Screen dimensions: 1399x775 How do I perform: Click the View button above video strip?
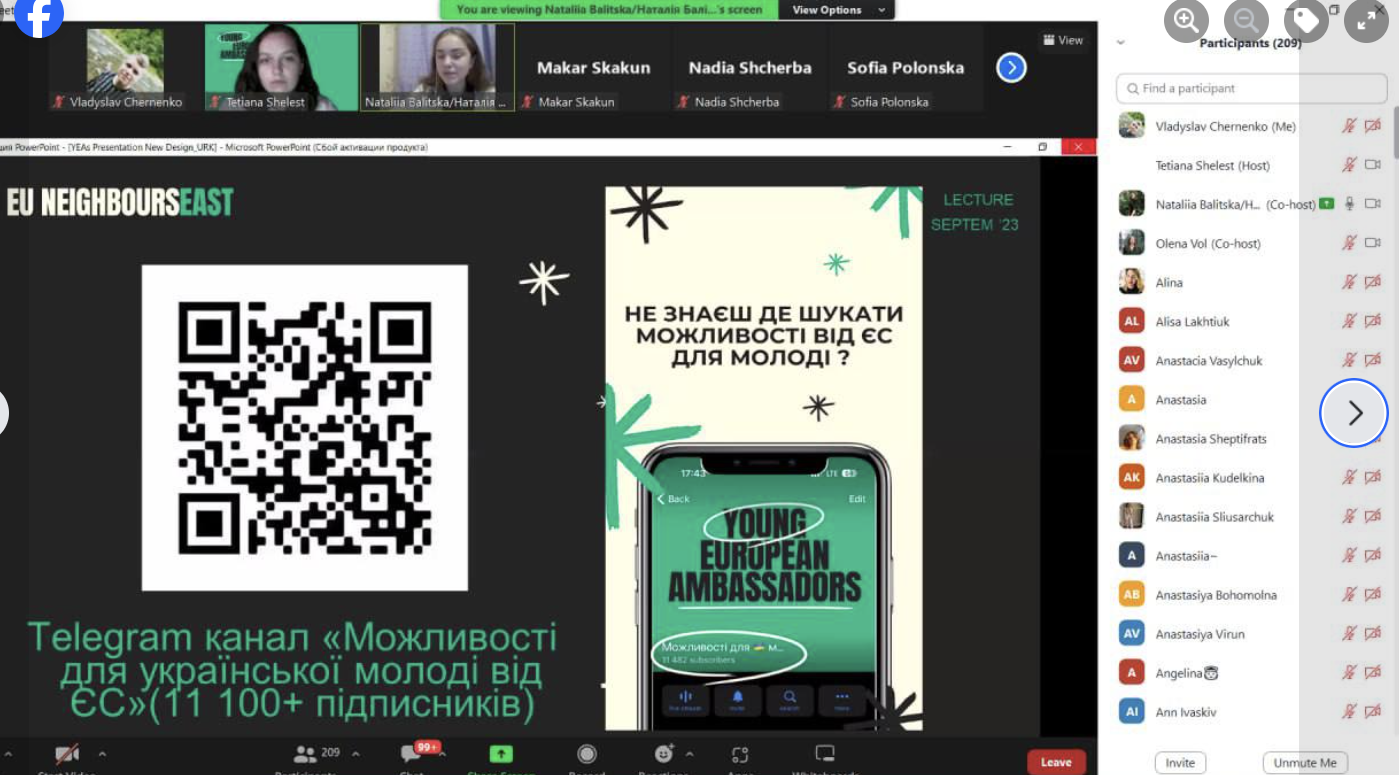pyautogui.click(x=1063, y=40)
